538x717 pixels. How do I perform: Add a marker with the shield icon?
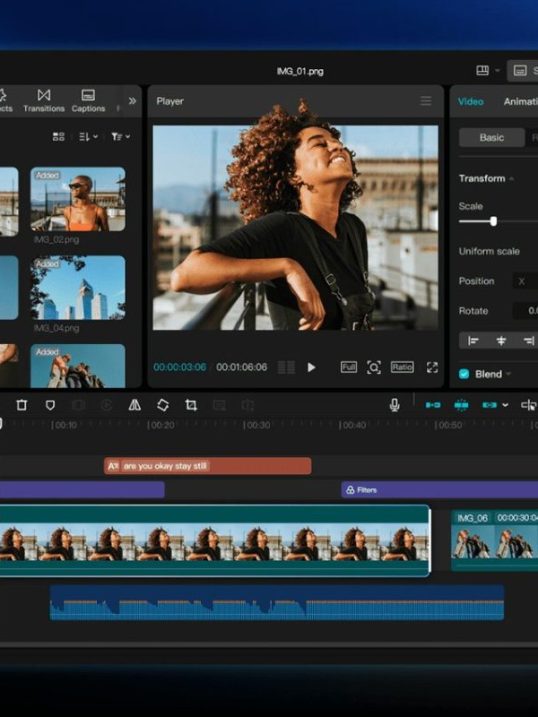coord(50,405)
